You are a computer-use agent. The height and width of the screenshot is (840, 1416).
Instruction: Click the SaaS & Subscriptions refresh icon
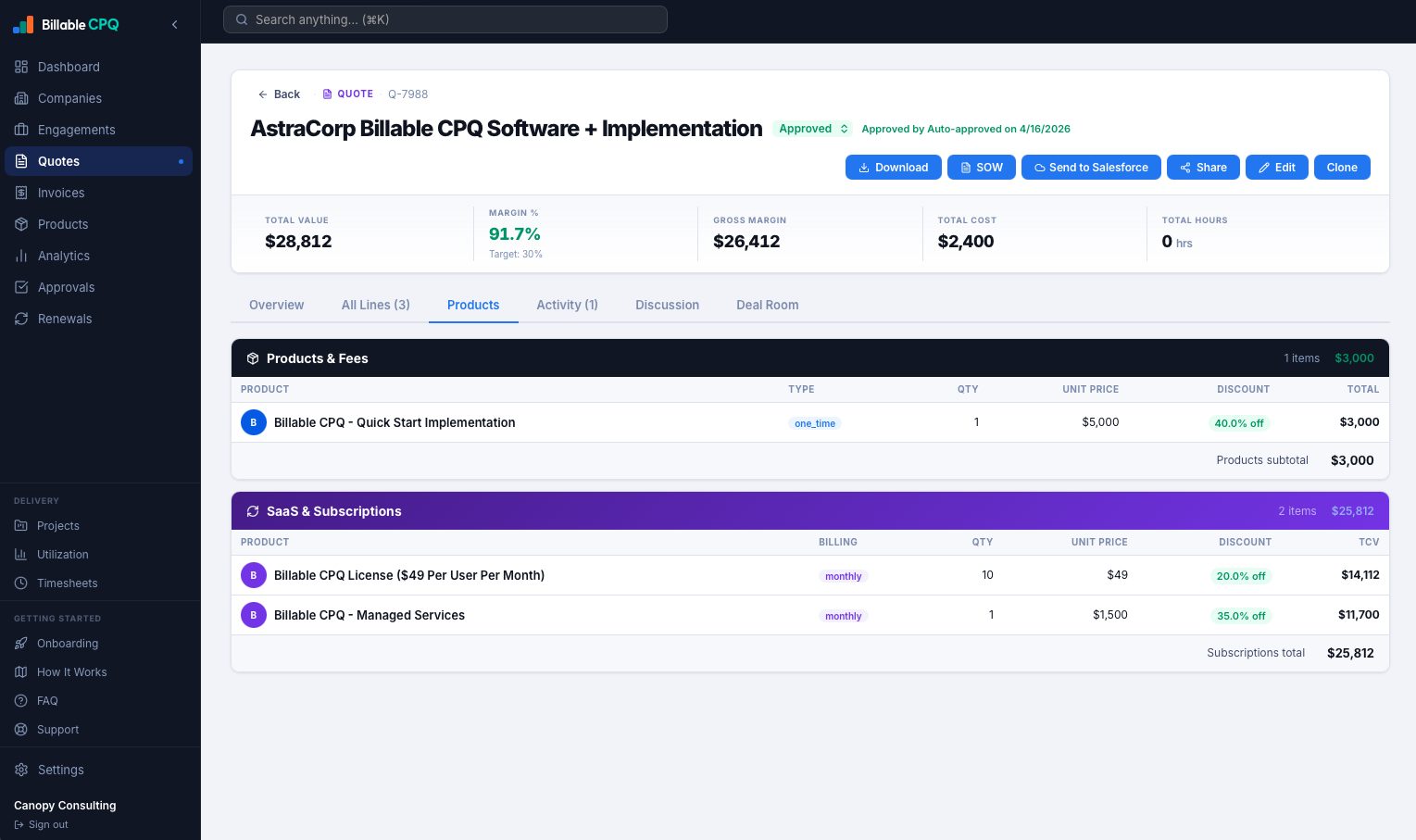point(253,511)
